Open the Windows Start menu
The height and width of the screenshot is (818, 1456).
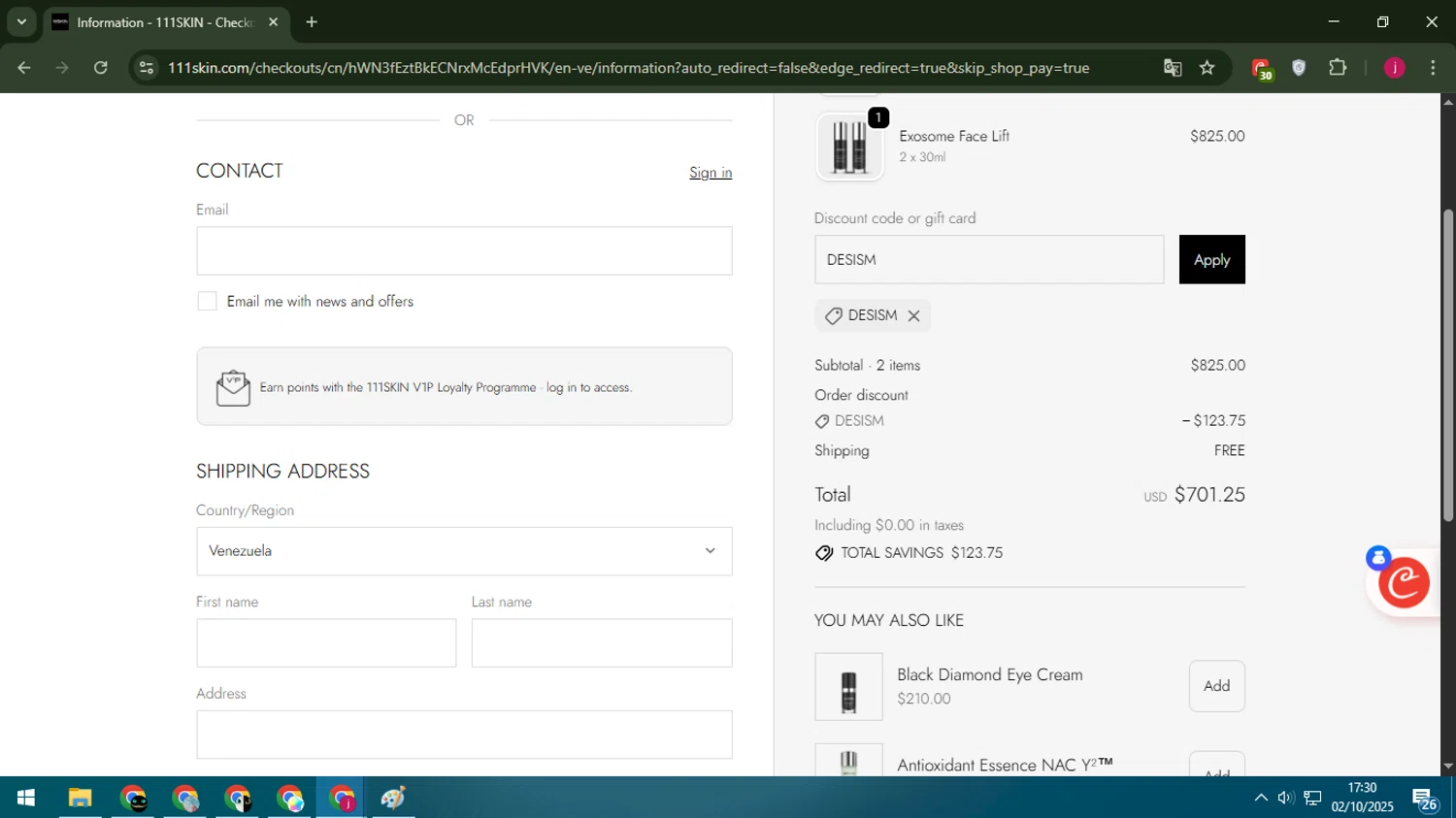point(26,798)
